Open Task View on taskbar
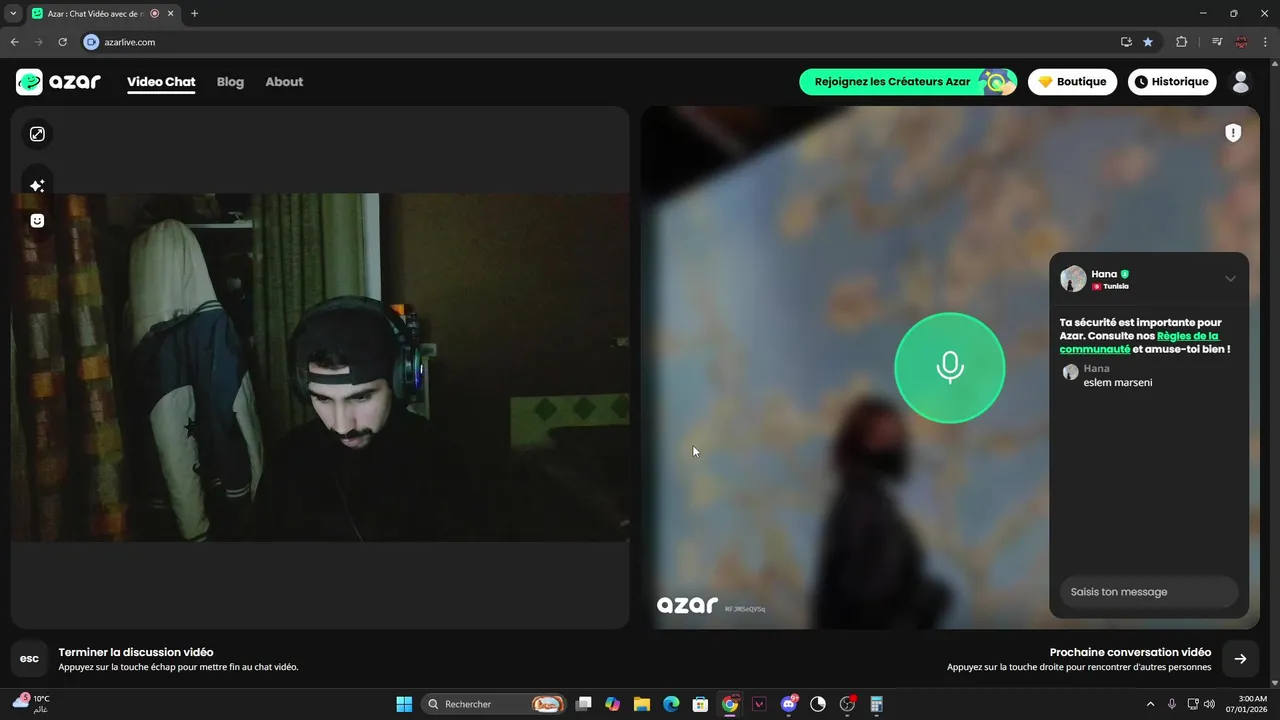The image size is (1280, 720). coord(584,704)
